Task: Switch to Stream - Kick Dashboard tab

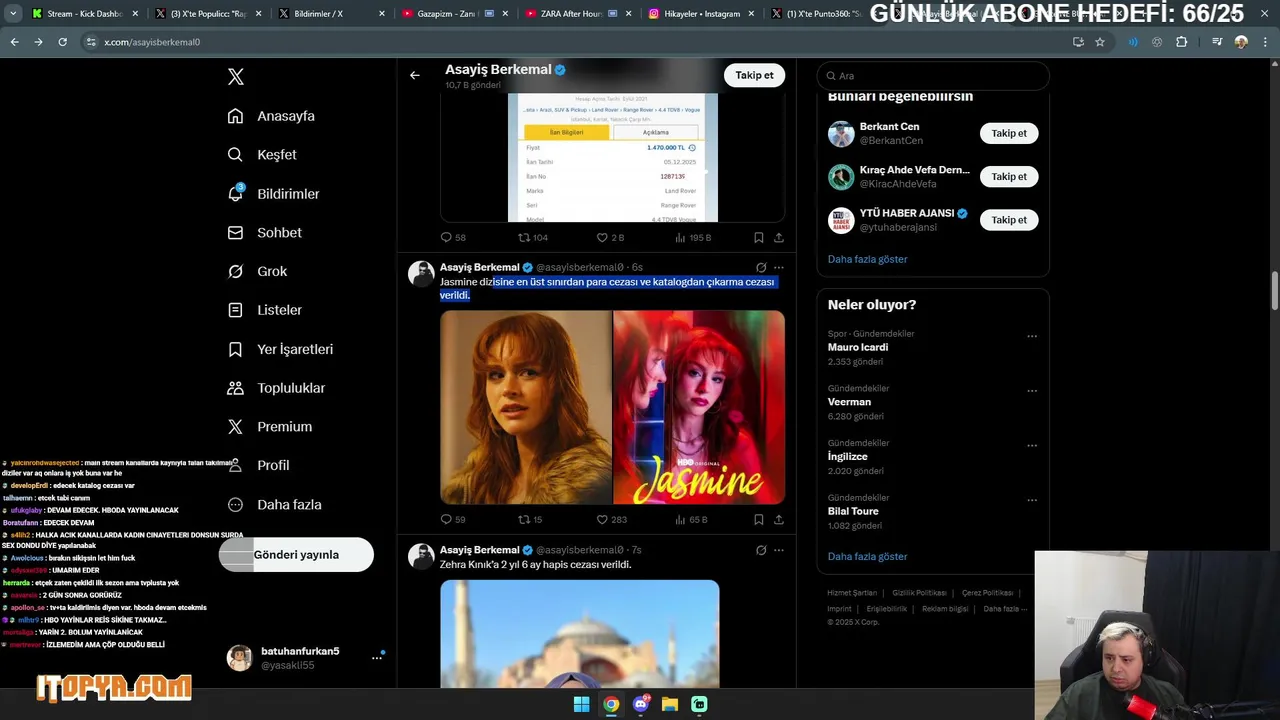Action: pyautogui.click(x=83, y=14)
